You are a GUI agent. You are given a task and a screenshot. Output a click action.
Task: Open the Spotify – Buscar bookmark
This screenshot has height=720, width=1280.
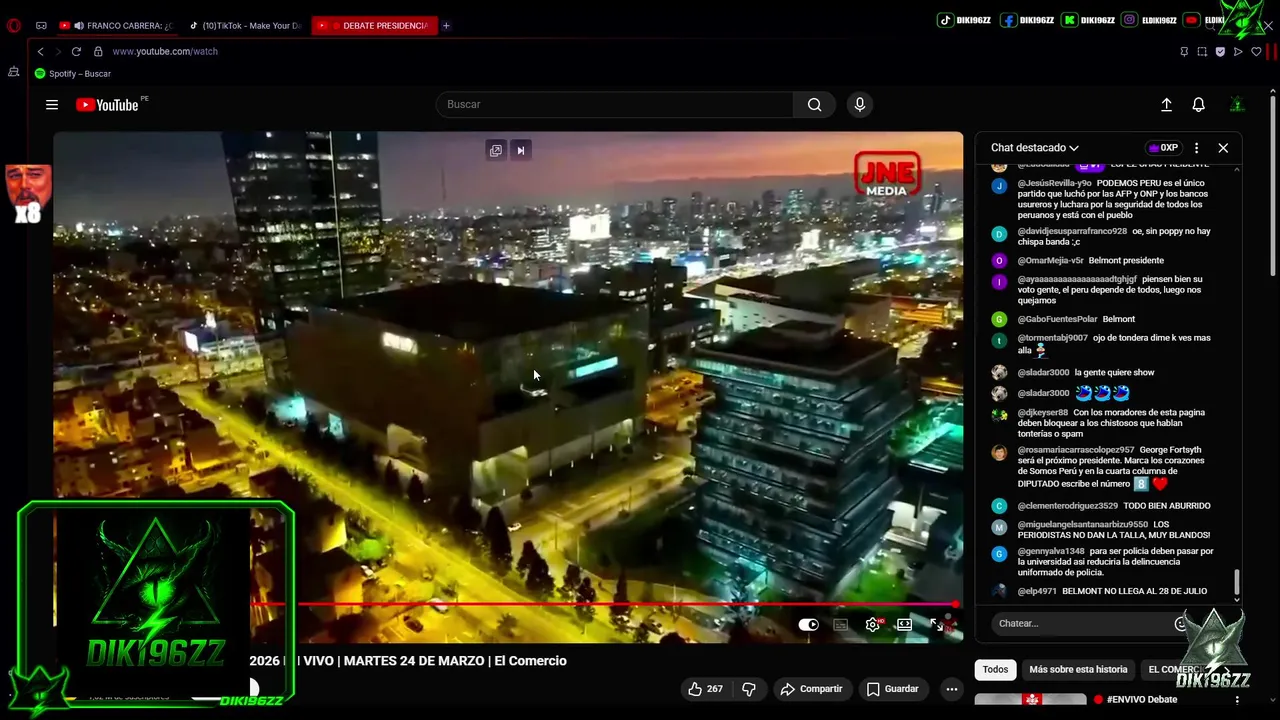[73, 73]
